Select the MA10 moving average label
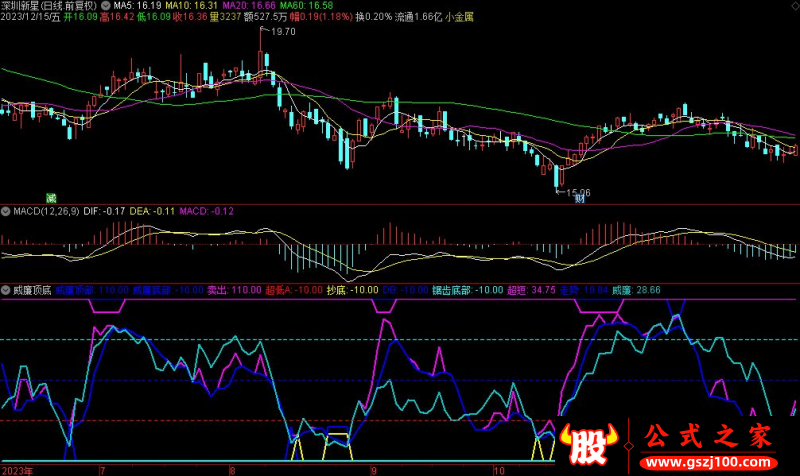Screen dimensions: 800x476 (x=191, y=5)
